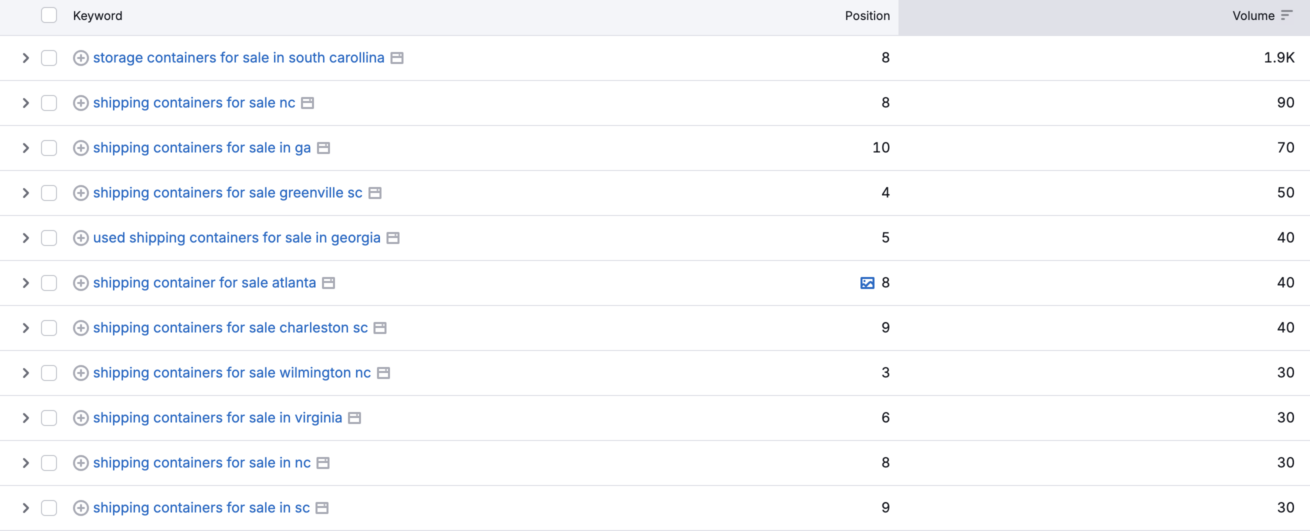This screenshot has height=531, width=1310.
Task: View SERP snapshot for sale in ga keyword
Action: (323, 148)
